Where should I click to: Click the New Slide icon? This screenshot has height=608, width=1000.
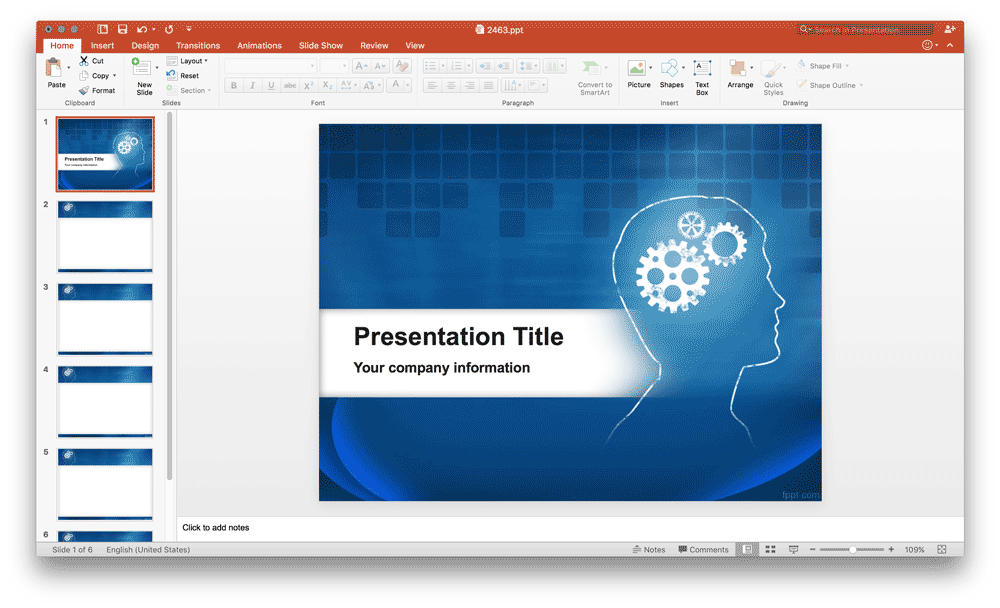[142, 69]
